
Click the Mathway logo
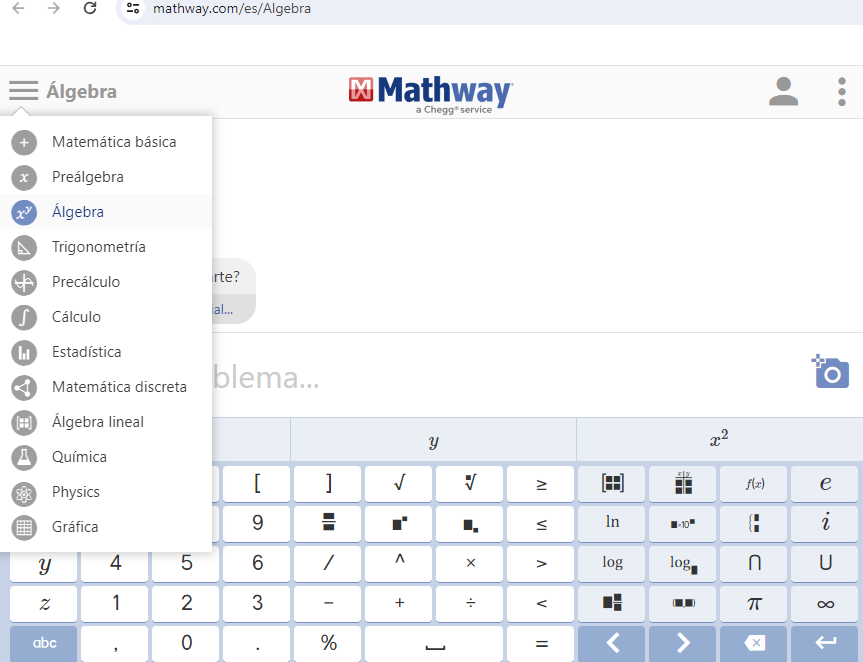click(430, 94)
